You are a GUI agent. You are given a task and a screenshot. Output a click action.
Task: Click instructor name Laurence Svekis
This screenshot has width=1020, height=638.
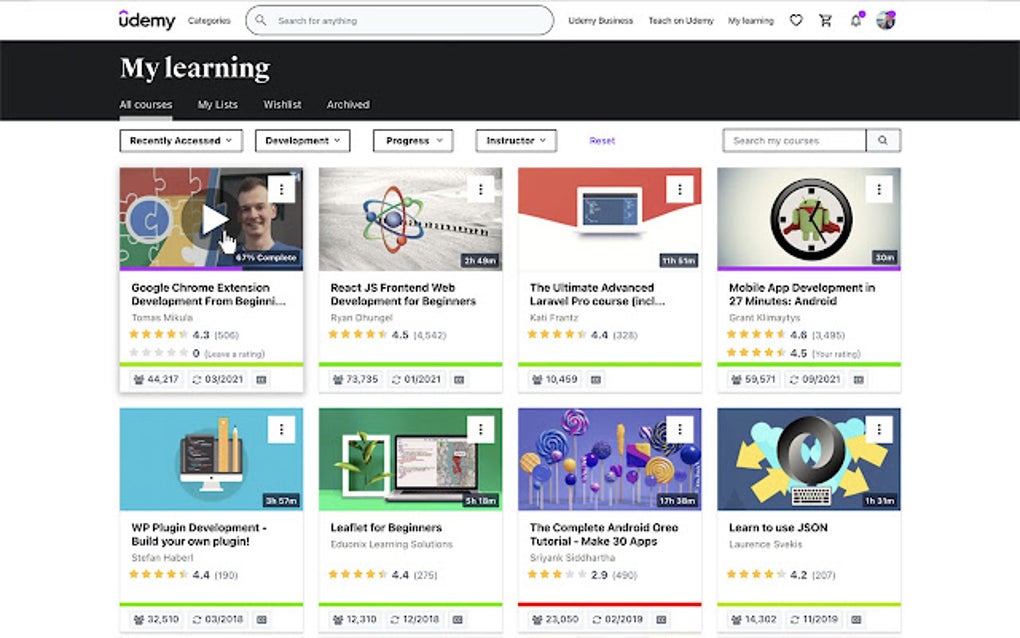(765, 544)
